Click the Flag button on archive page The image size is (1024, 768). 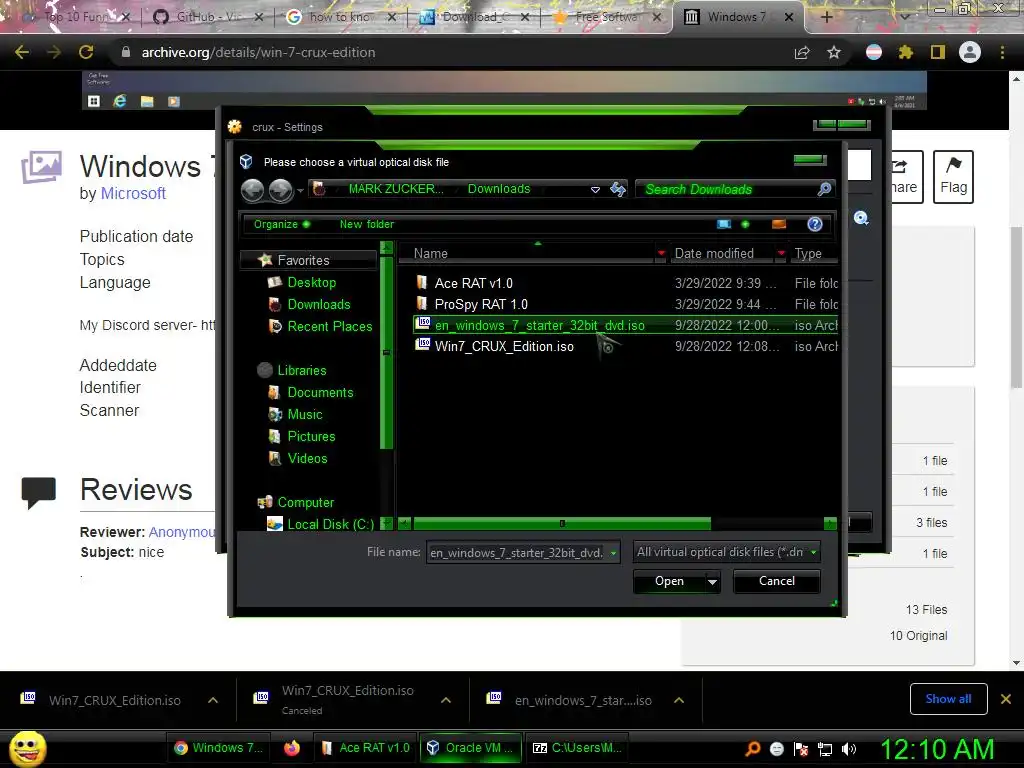[953, 177]
